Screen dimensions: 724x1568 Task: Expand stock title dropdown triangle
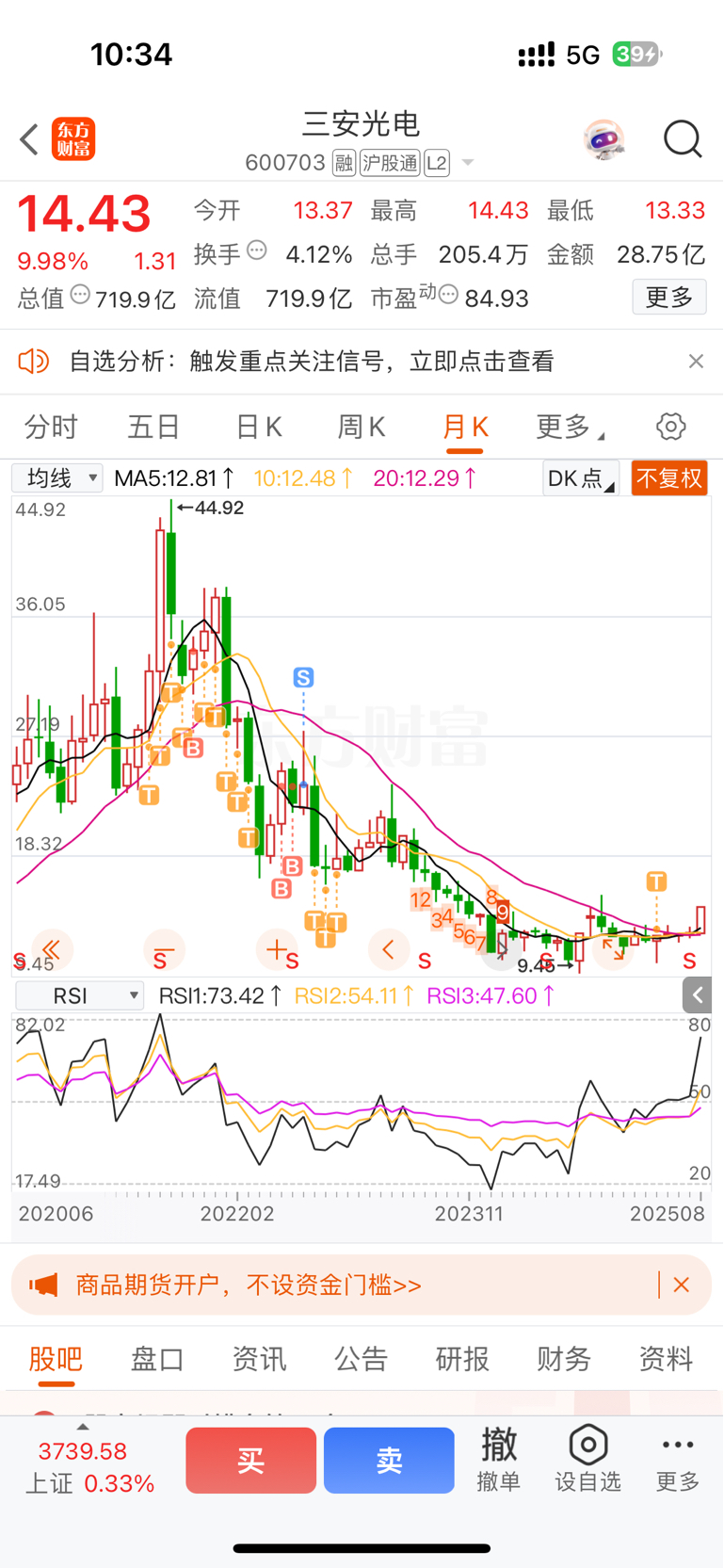coord(467,163)
